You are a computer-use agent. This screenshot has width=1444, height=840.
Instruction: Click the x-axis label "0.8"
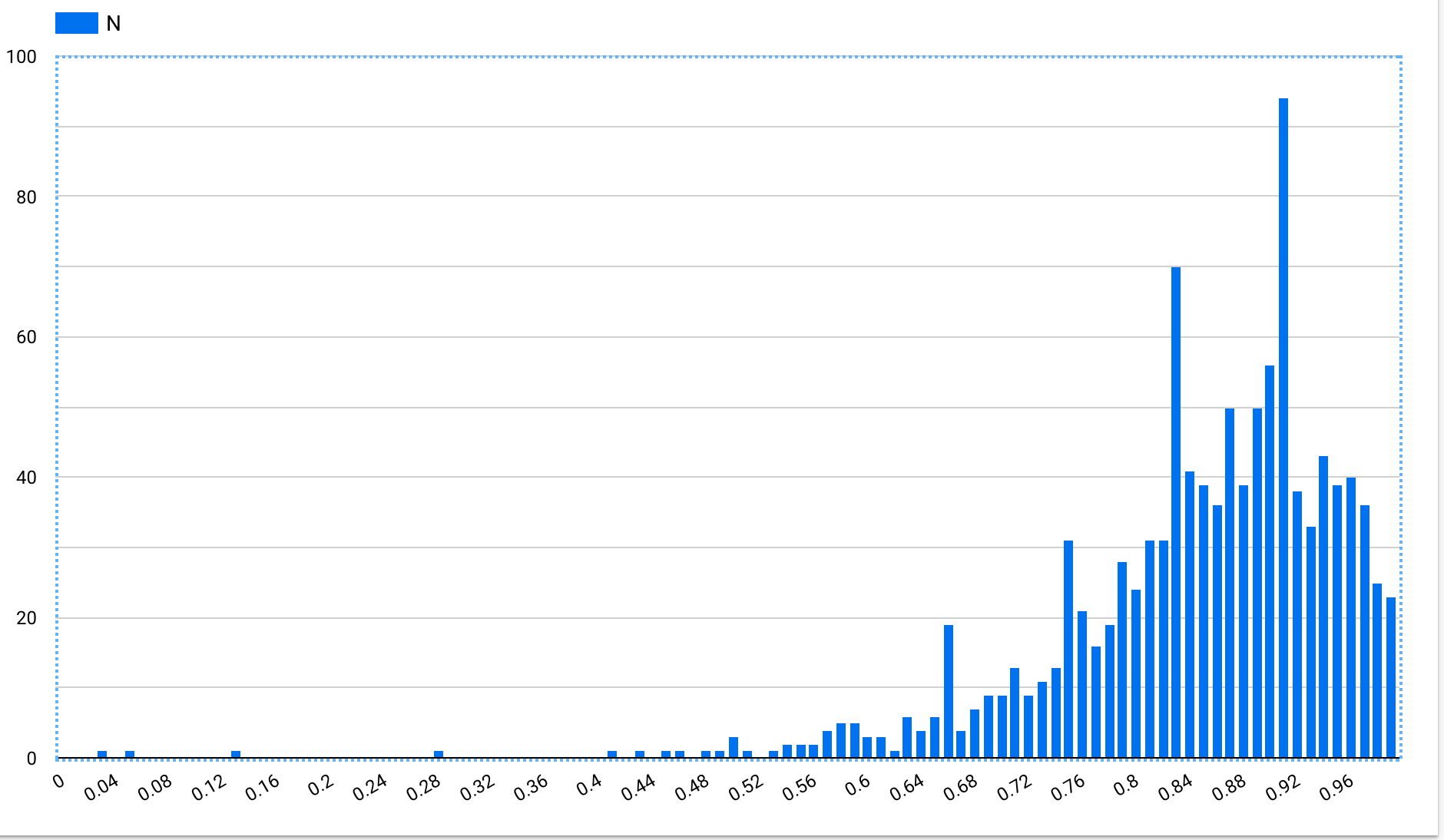coord(1128,785)
